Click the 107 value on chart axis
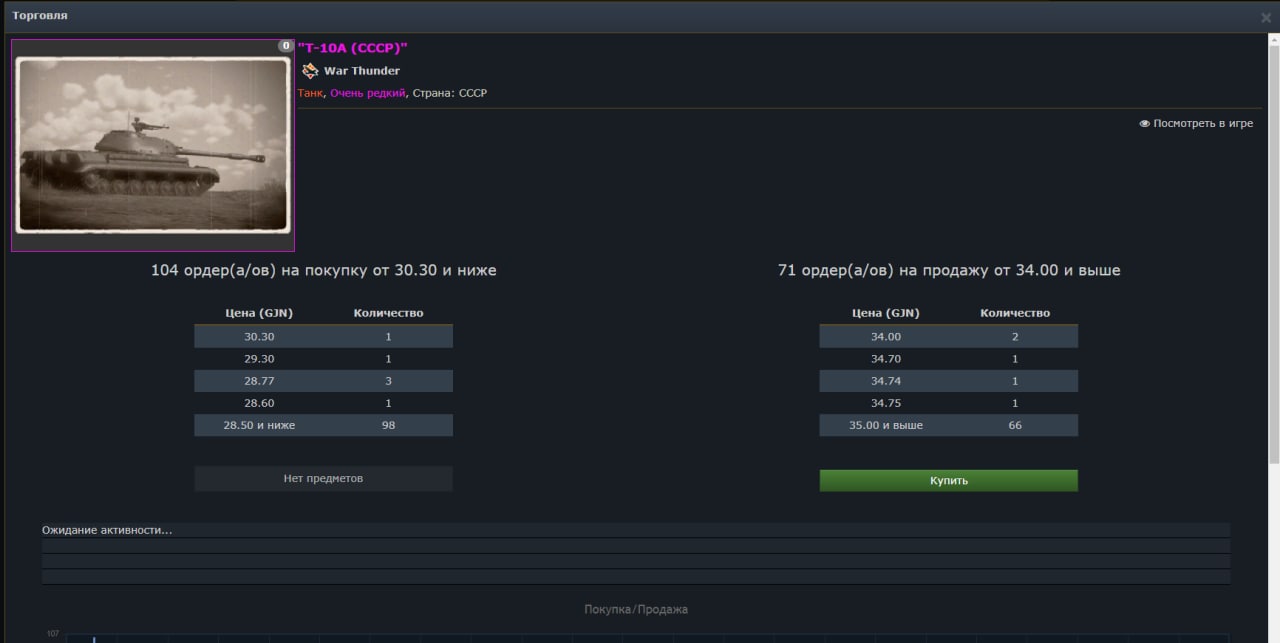 [x=53, y=634]
